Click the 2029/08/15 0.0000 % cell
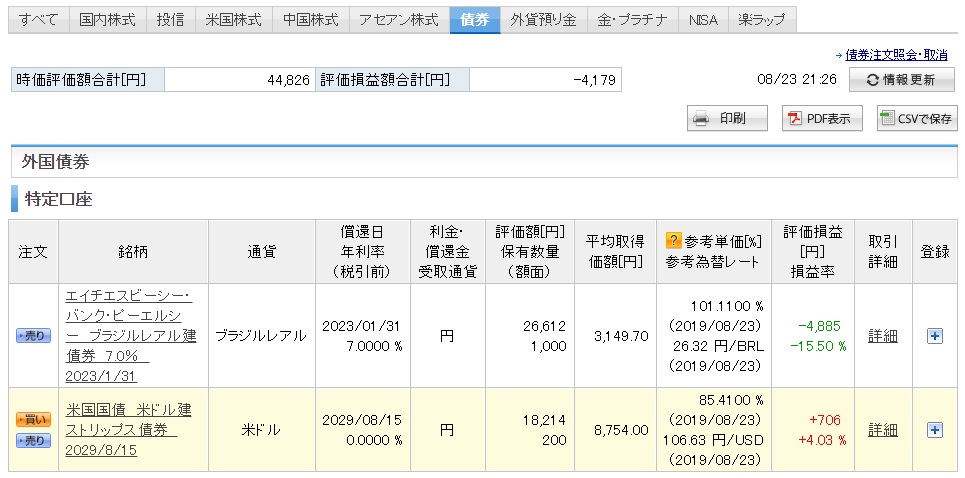This screenshot has height=478, width=965. coord(362,430)
